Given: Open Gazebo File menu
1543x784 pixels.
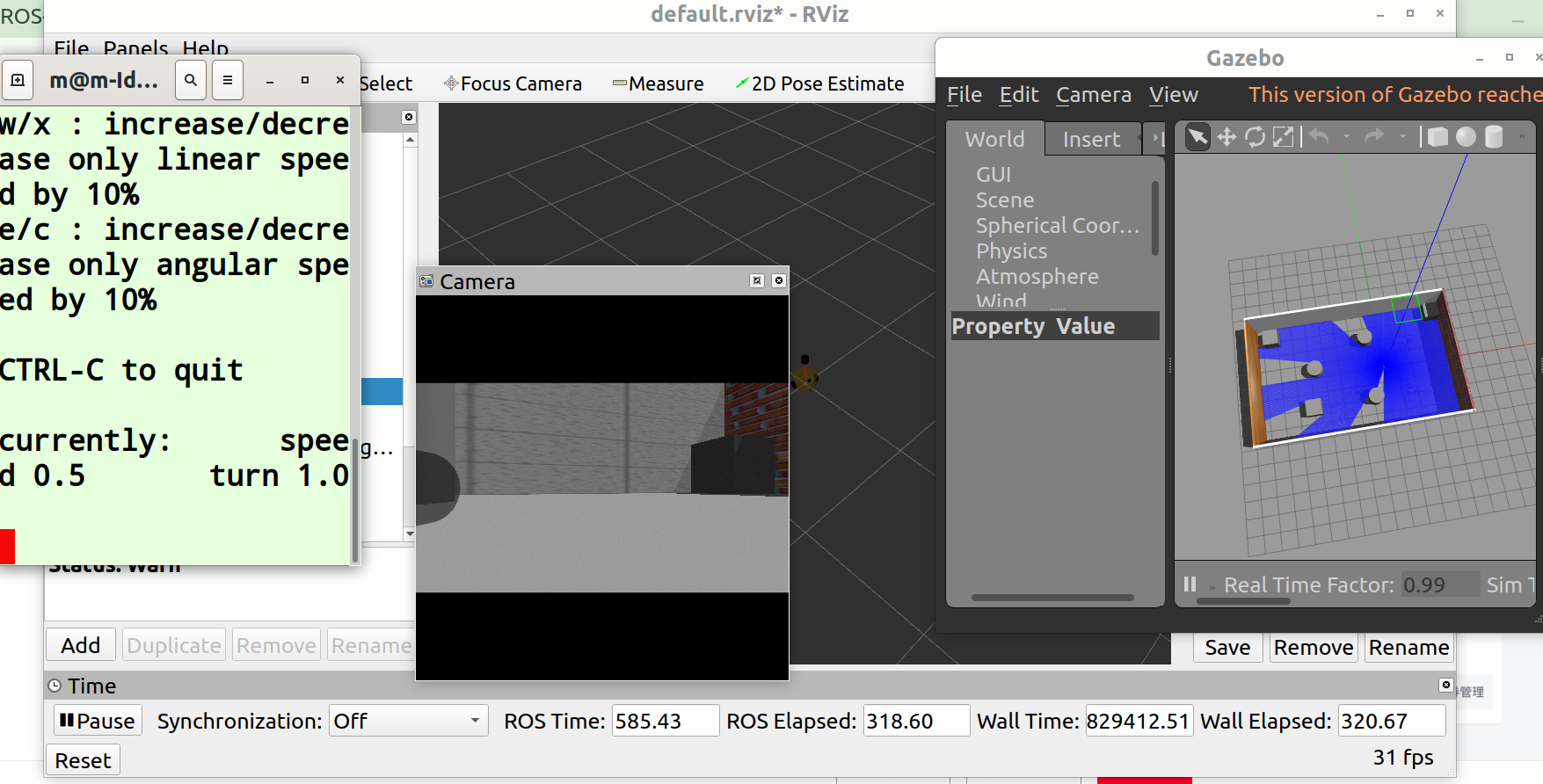Looking at the screenshot, I should tap(964, 94).
